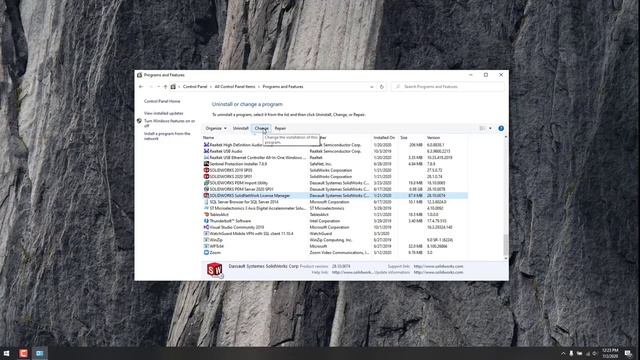Click the Realtek USB Audio program icon
640x360 pixels.
pos(206,151)
